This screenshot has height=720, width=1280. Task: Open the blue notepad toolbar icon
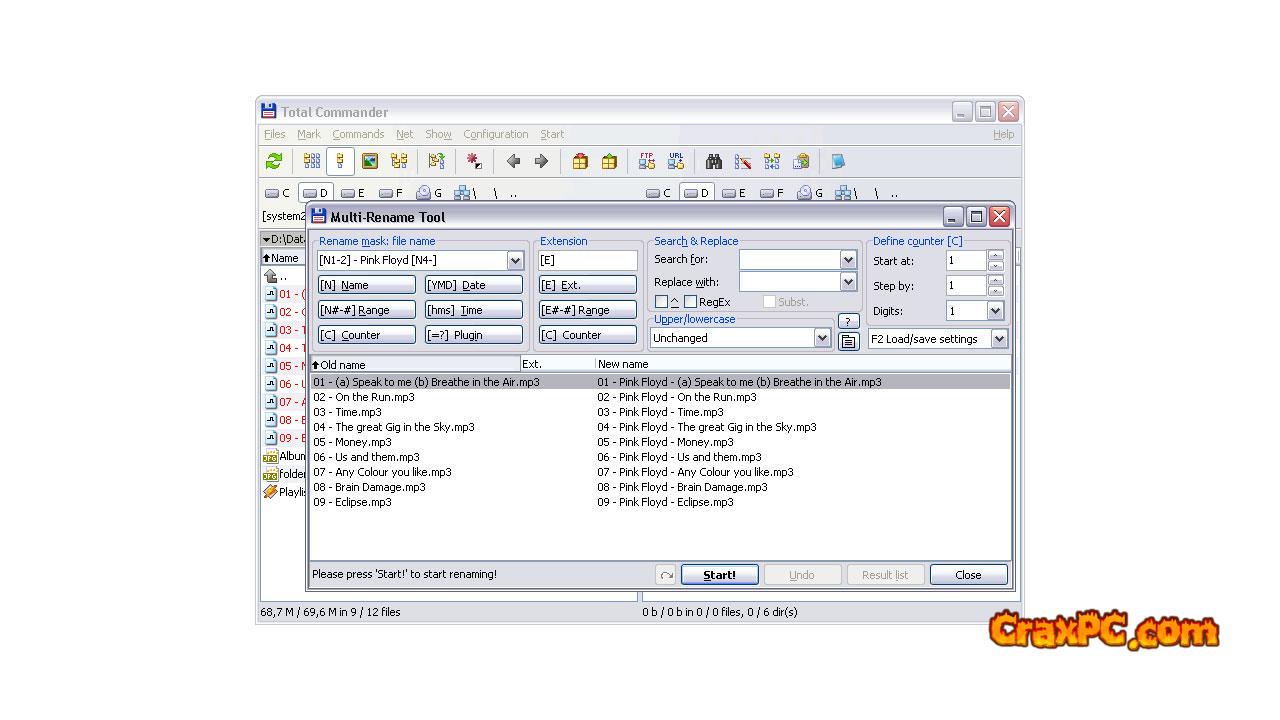point(838,161)
